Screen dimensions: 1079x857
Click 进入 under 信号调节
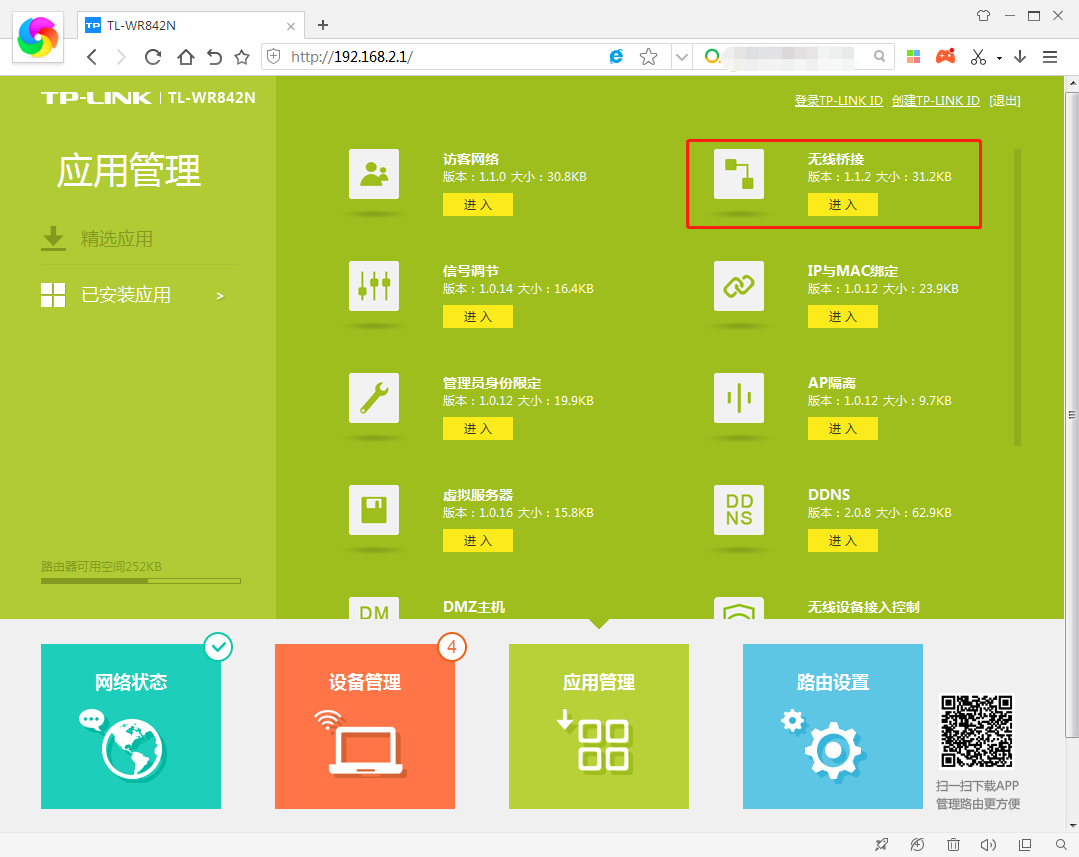[x=478, y=317]
